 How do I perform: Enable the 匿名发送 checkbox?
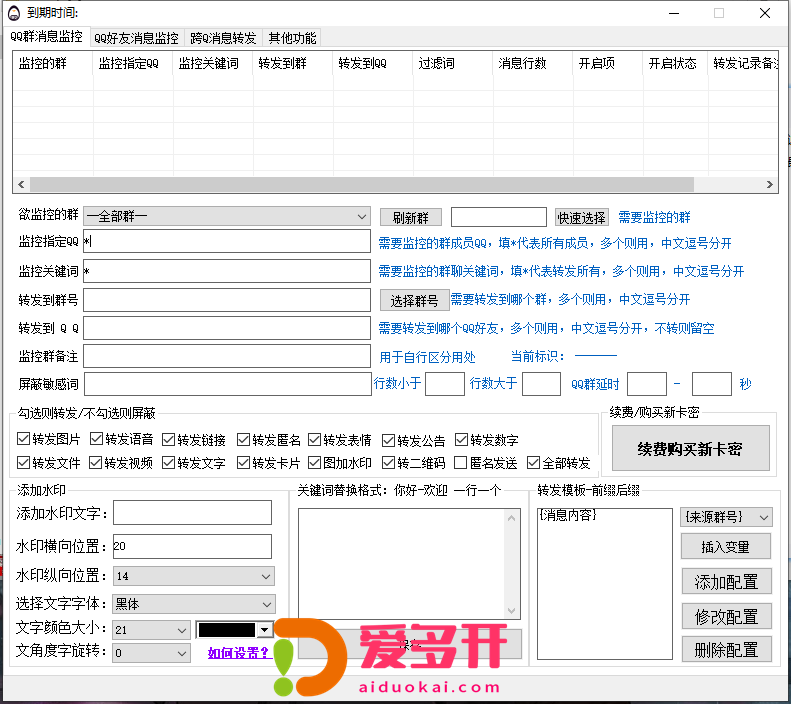[460, 462]
